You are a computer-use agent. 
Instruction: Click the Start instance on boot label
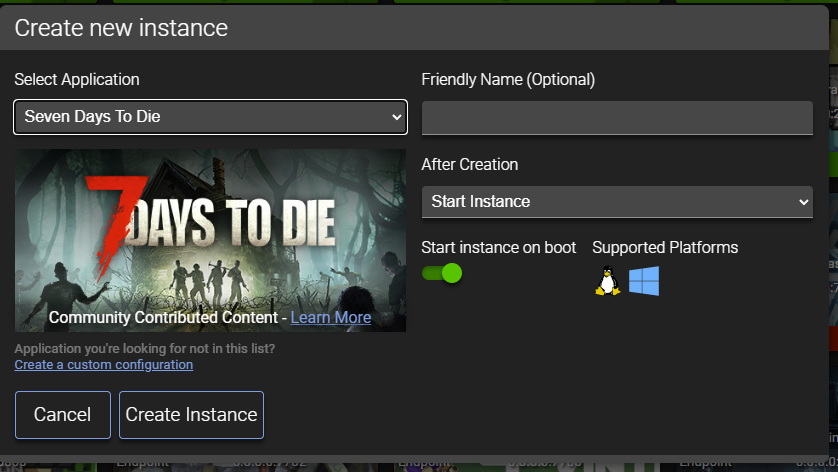coord(499,247)
